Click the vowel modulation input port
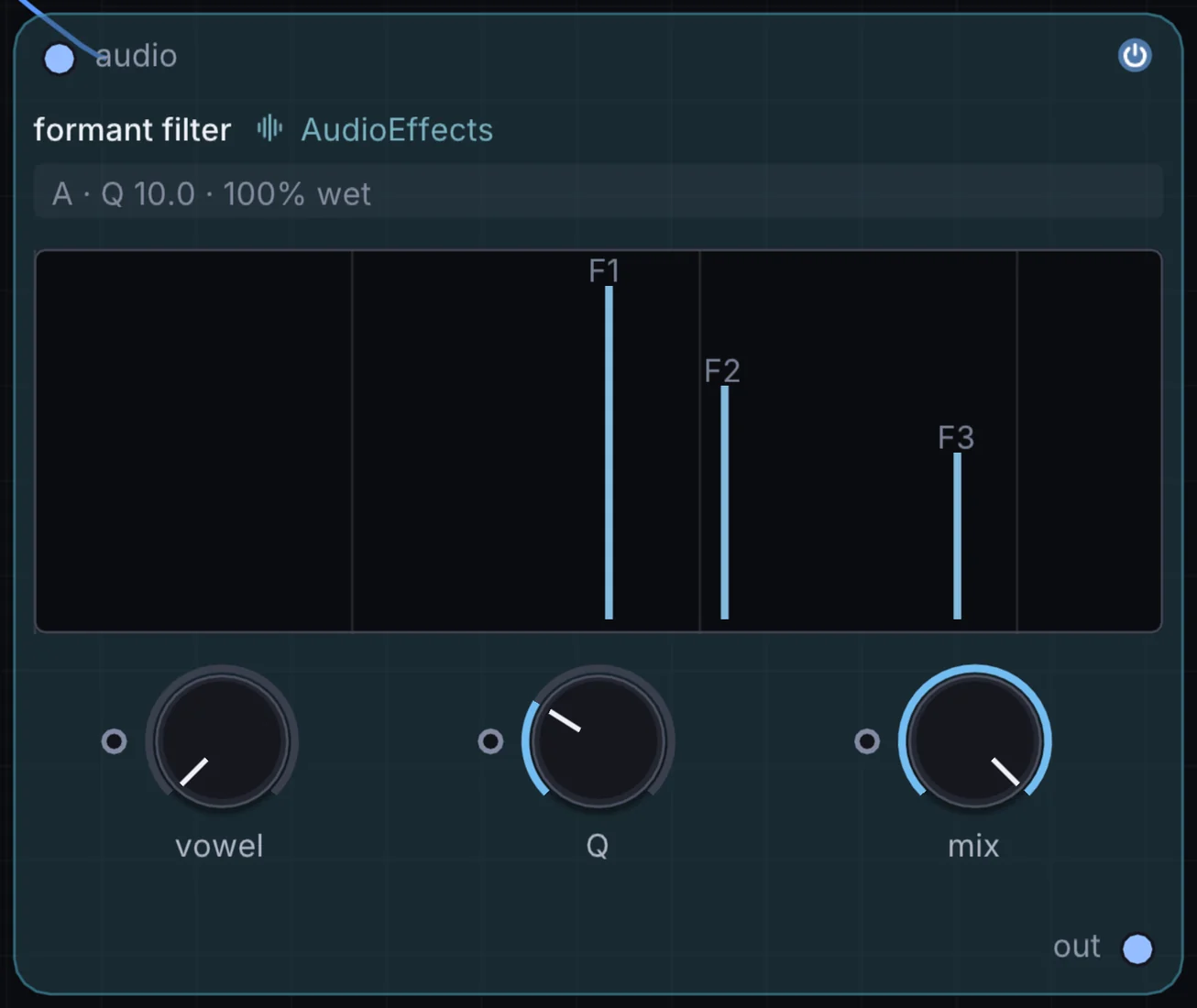This screenshot has width=1197, height=1008. point(114,741)
